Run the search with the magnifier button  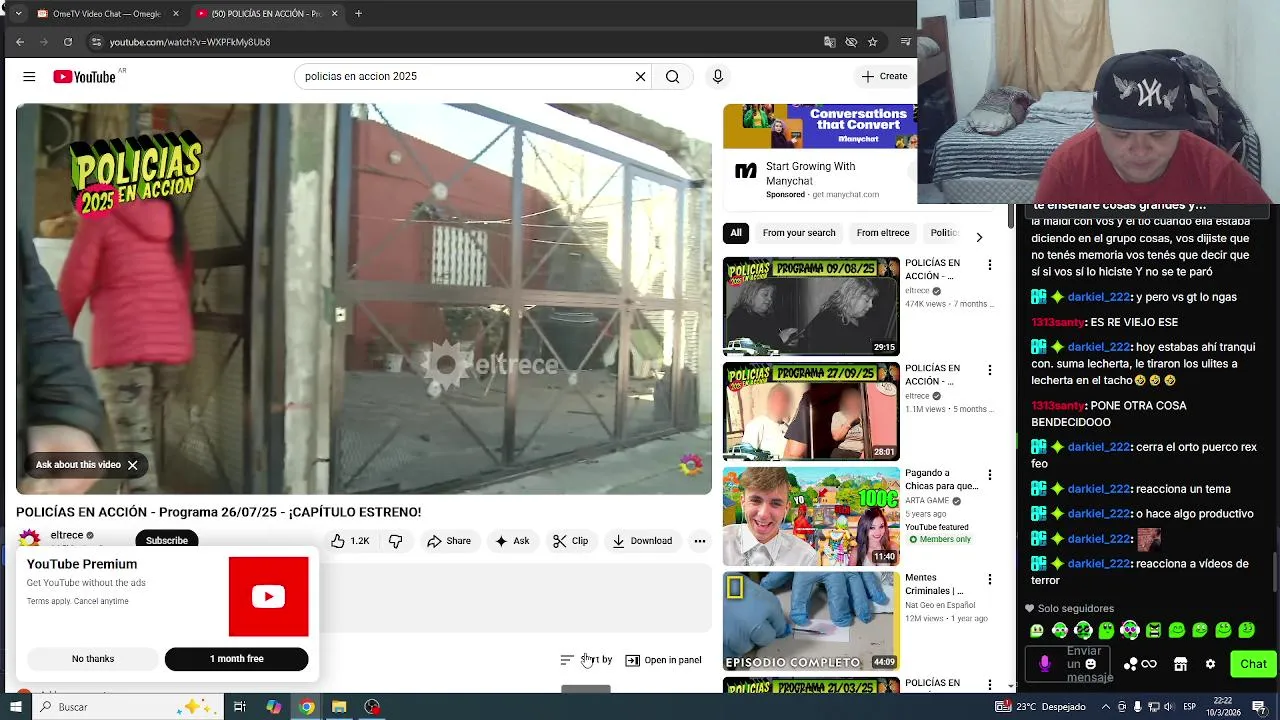point(672,76)
